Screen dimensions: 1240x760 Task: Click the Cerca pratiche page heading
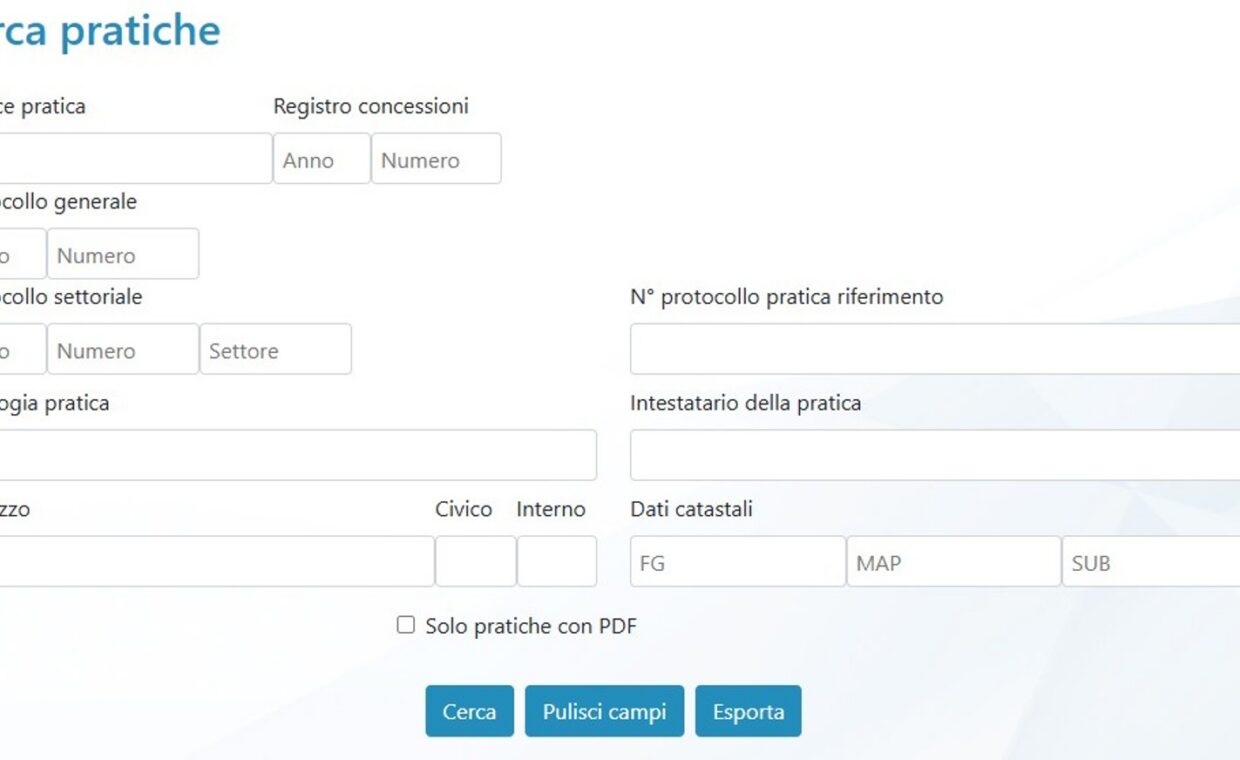click(x=110, y=30)
